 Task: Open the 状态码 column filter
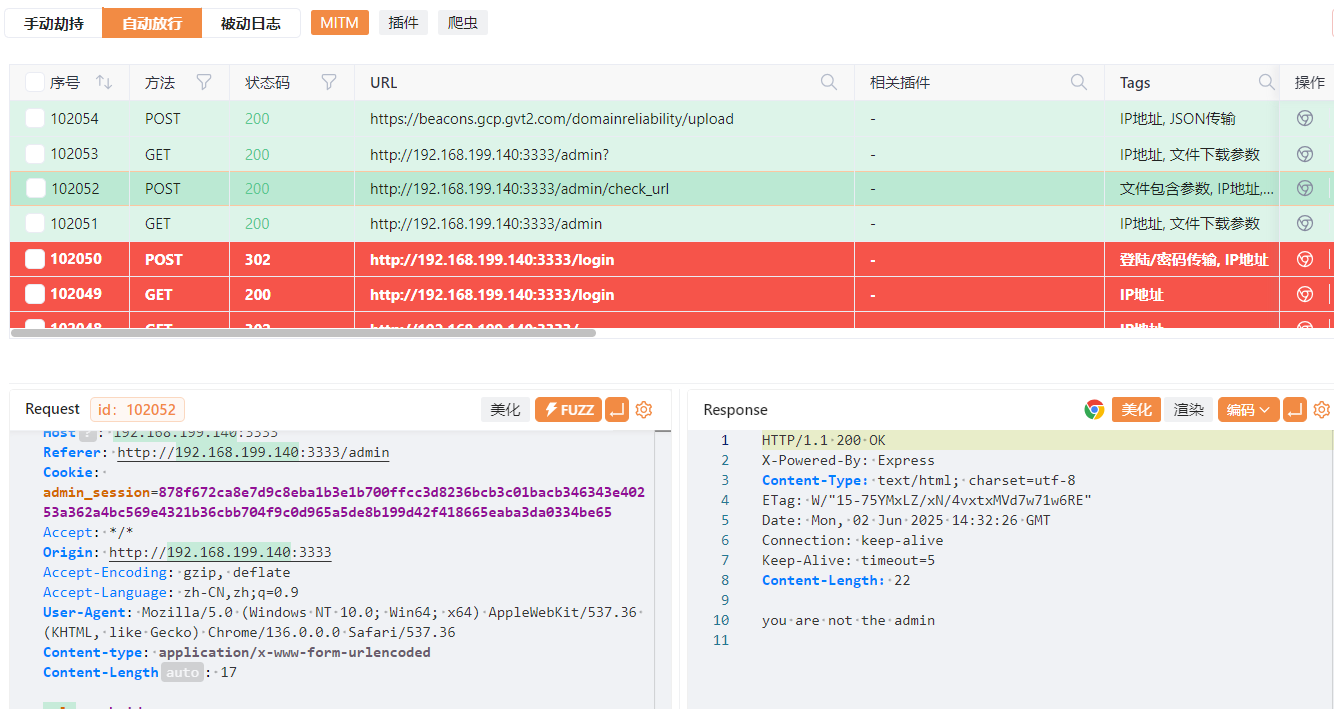point(329,83)
